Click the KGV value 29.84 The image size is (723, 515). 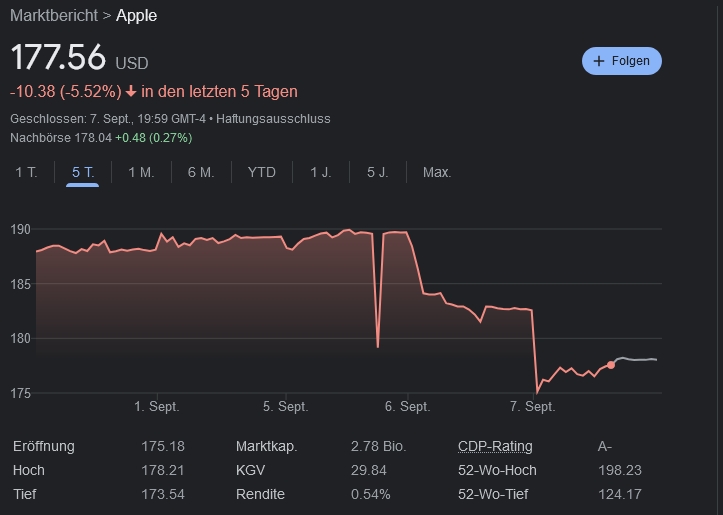pos(369,470)
